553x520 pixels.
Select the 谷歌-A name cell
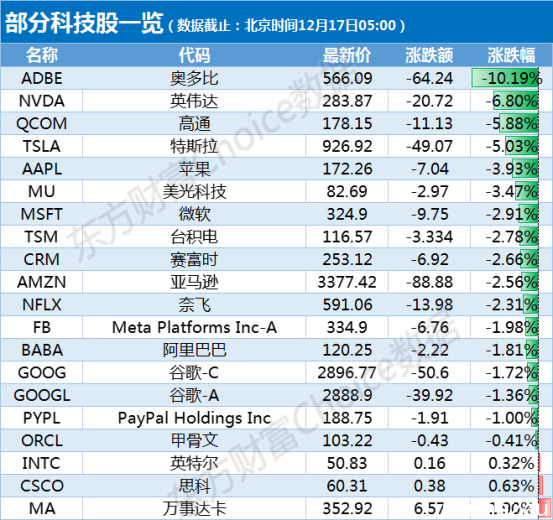(194, 395)
